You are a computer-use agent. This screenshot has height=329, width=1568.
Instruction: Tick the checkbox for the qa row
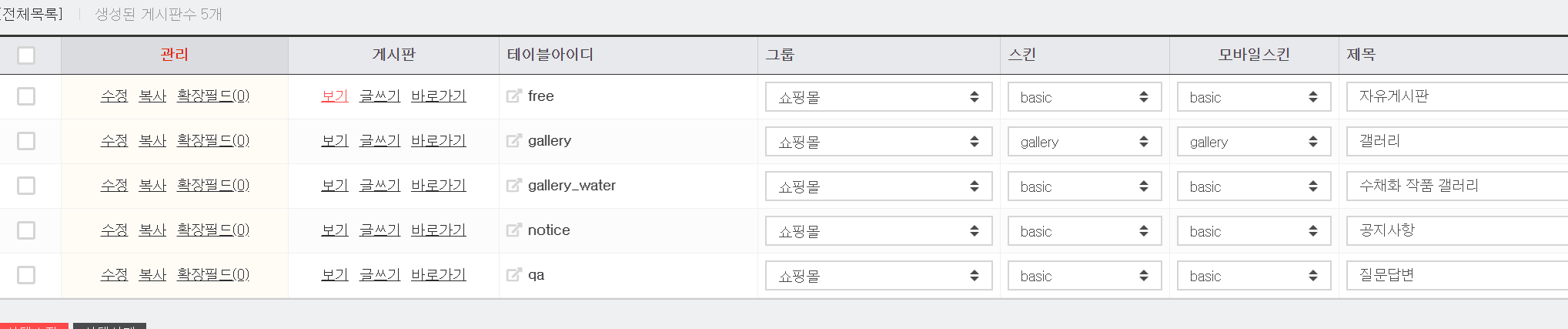click(26, 275)
